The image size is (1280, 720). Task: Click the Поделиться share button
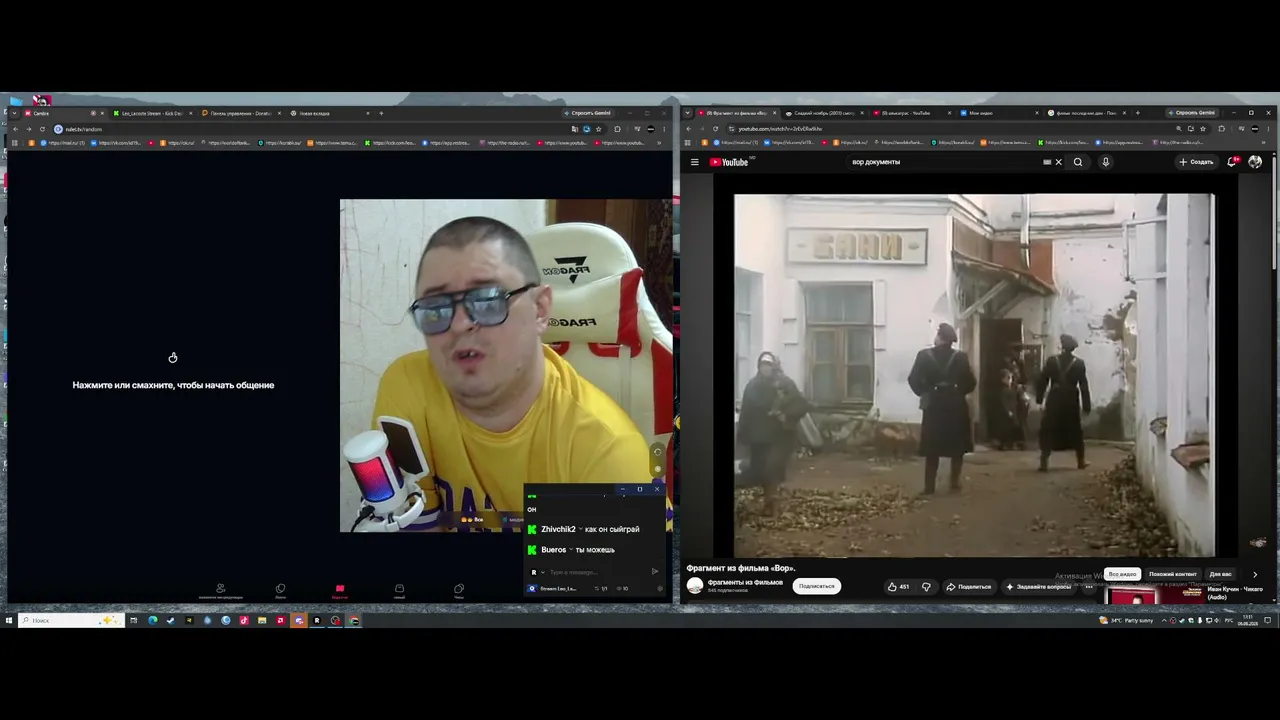pos(969,587)
